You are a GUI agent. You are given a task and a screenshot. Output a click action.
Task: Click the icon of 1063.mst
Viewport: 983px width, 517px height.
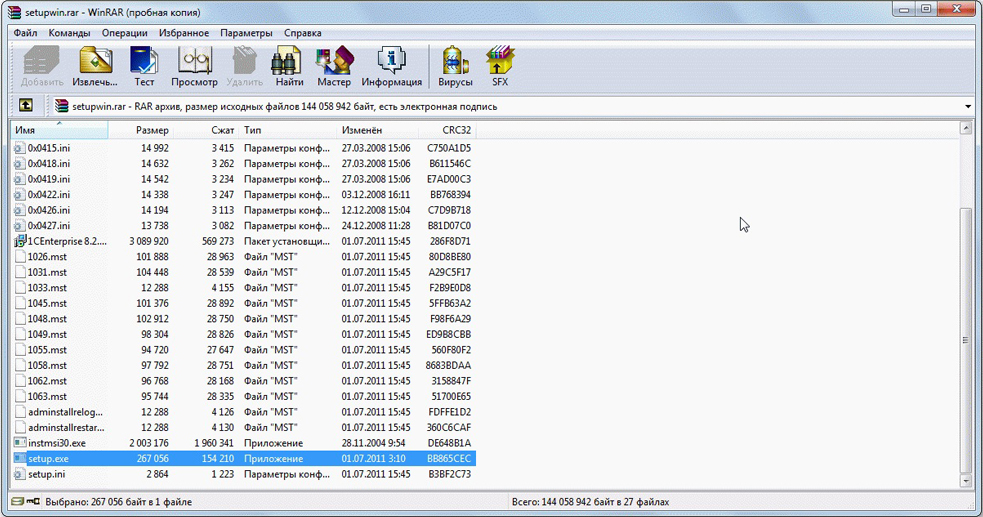coord(20,397)
